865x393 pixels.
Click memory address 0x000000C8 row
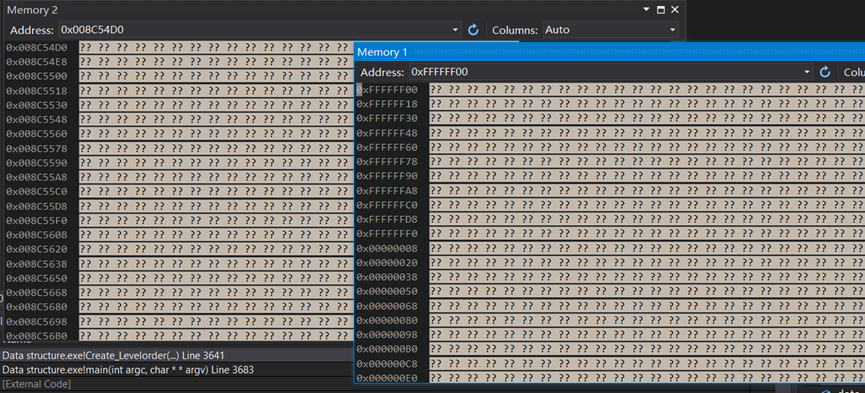coord(387,364)
